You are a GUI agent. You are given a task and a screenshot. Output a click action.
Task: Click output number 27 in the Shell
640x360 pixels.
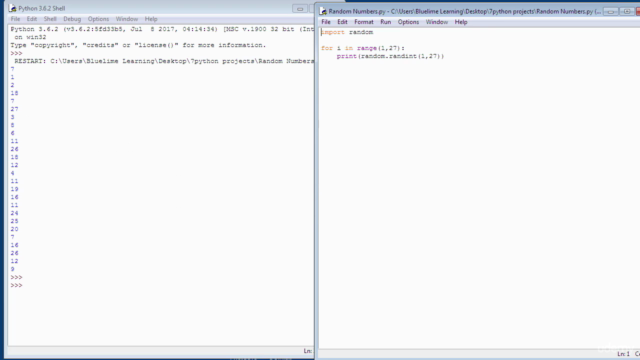tap(14, 109)
